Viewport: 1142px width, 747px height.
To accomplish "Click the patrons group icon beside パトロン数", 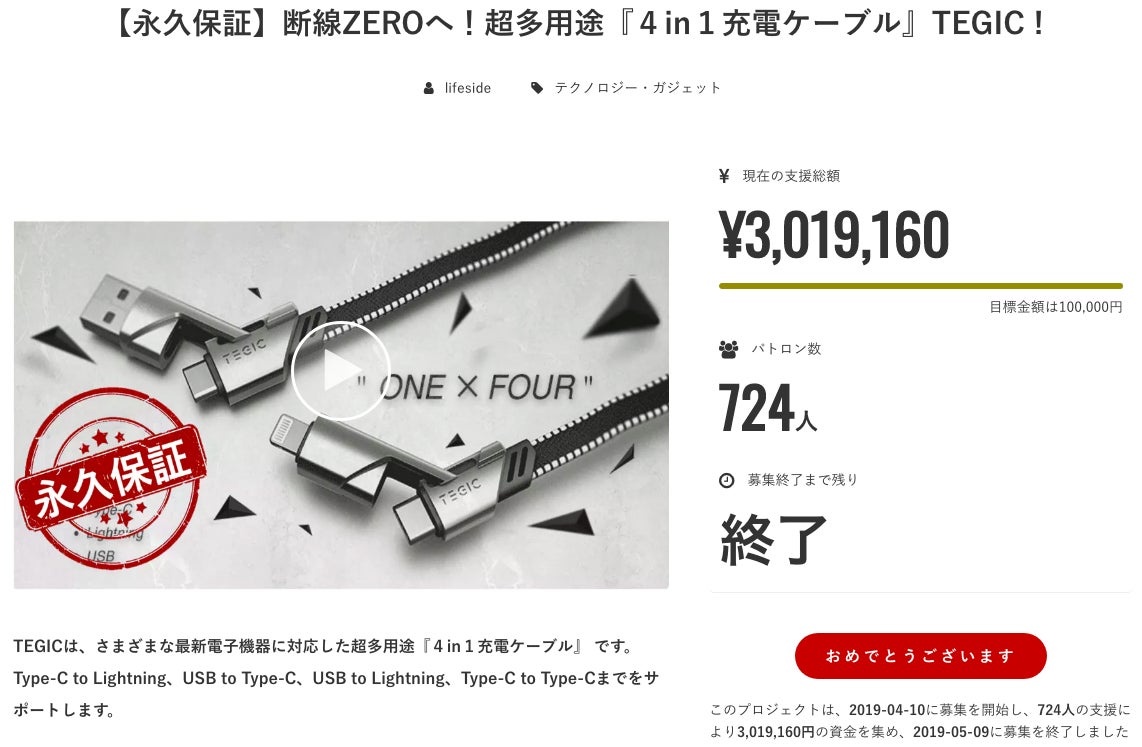I will pyautogui.click(x=728, y=349).
